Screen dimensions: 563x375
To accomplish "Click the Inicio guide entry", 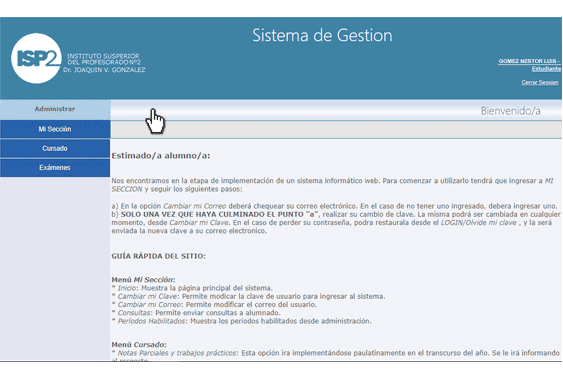I will point(127,288).
